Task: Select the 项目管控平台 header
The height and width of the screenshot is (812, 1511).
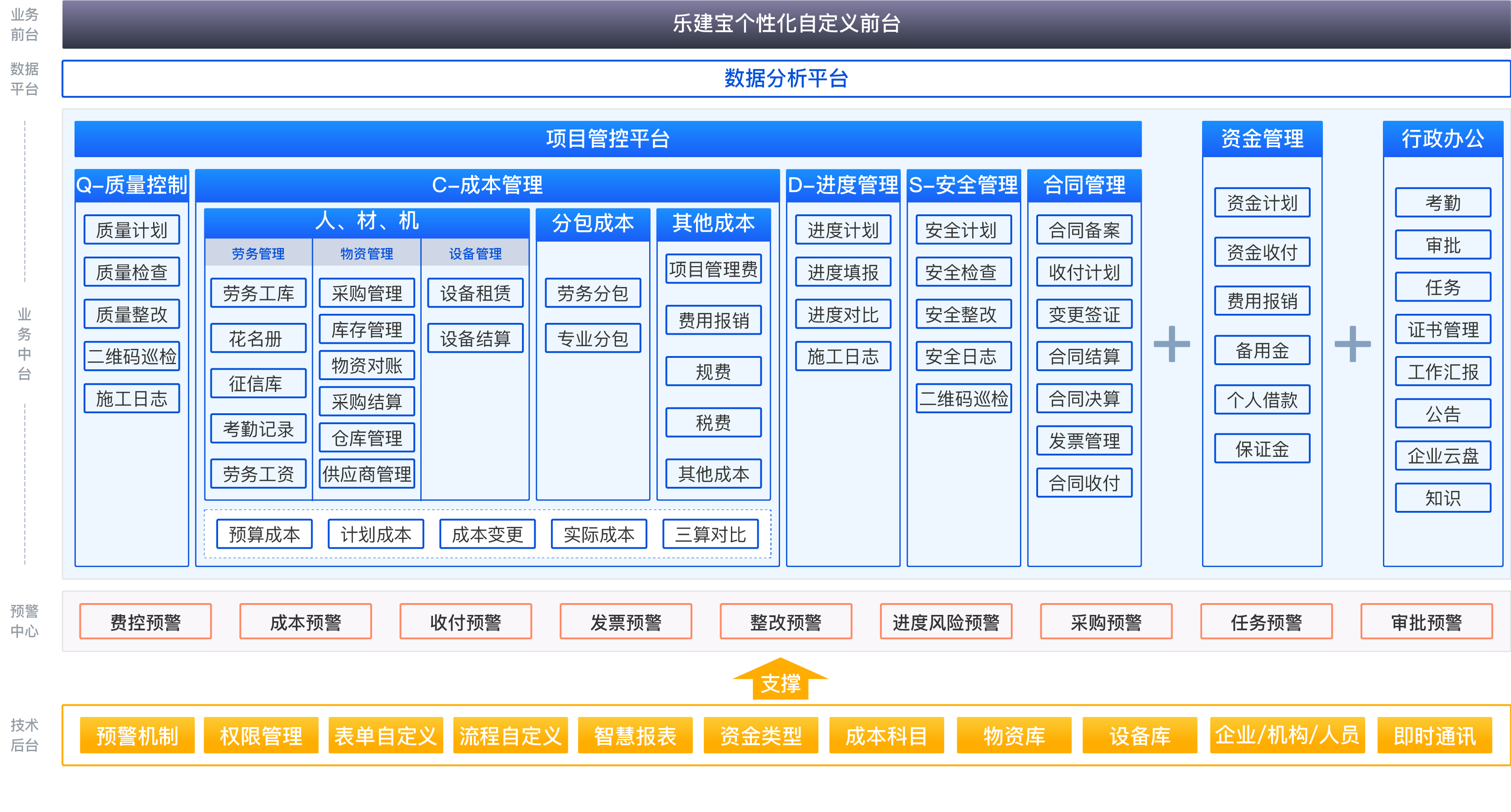Action: pos(608,139)
